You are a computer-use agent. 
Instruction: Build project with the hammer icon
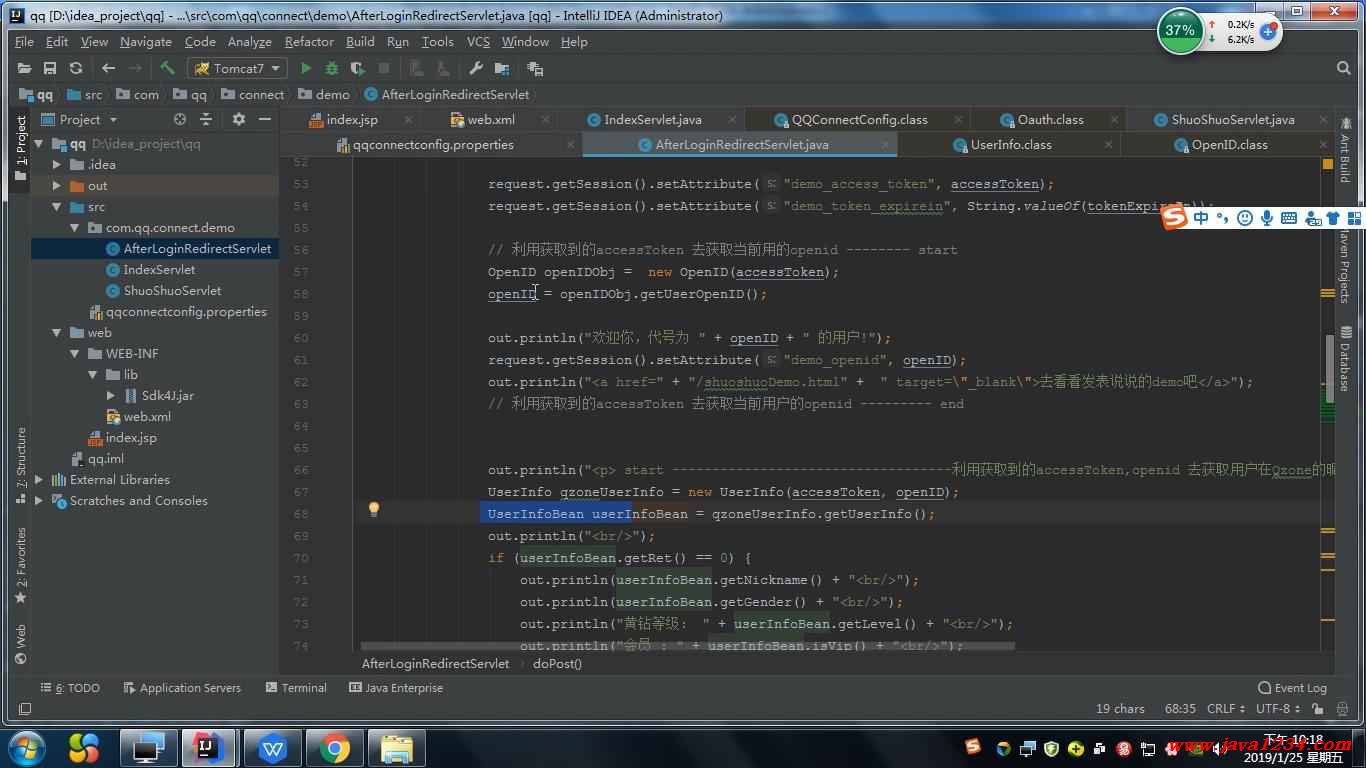(167, 68)
